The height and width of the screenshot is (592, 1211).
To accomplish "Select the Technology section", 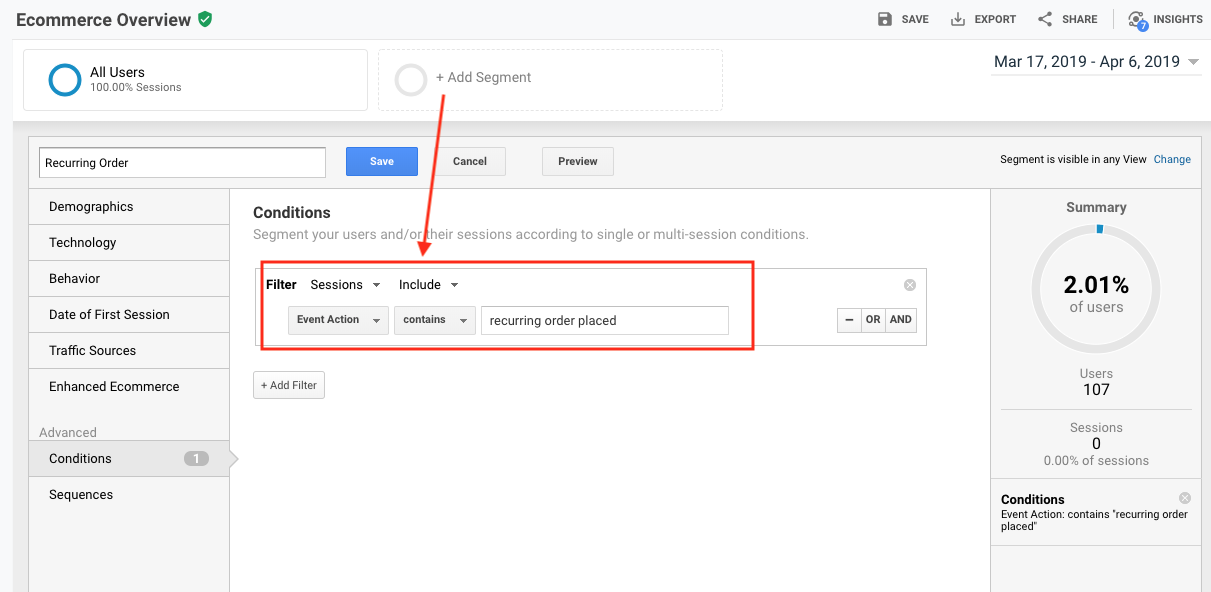I will click(129, 243).
